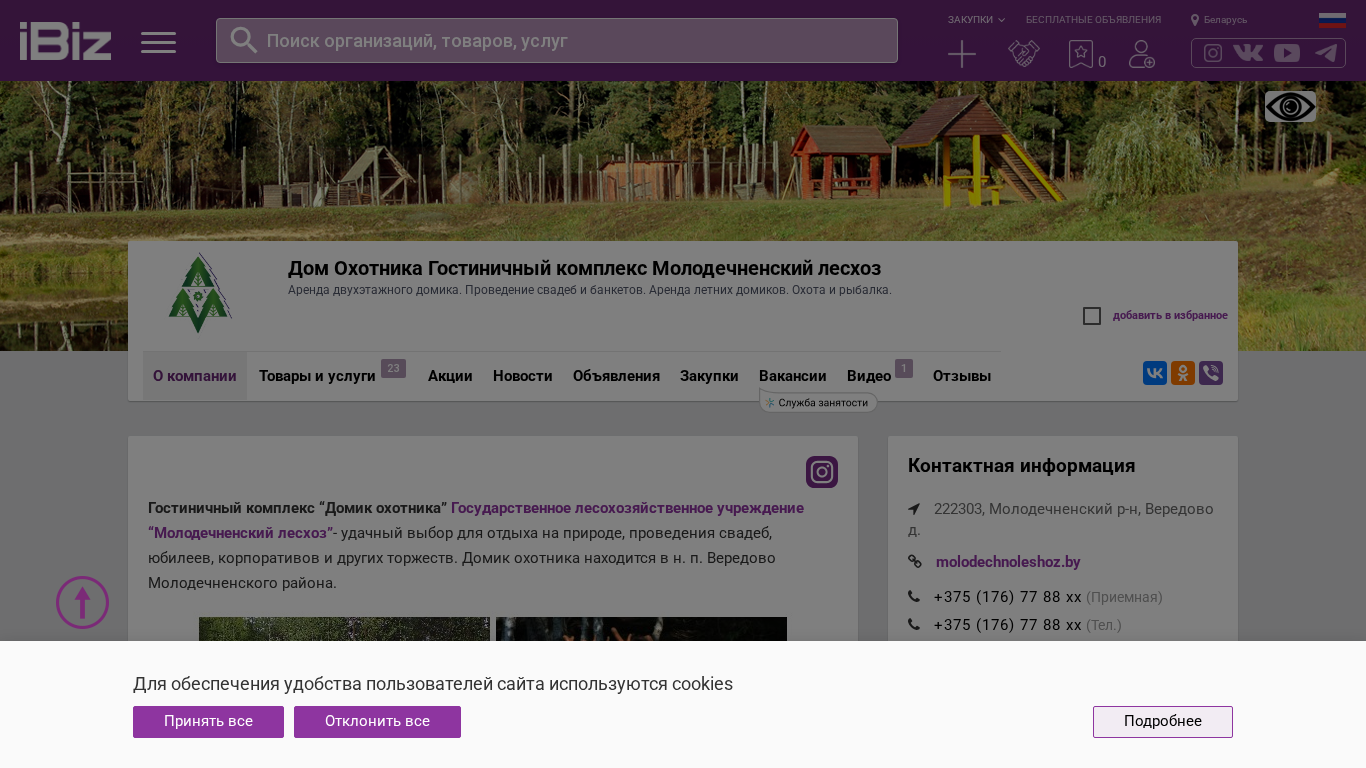
Task: Toggle accessibility eye view mode
Action: pyautogui.click(x=1290, y=107)
